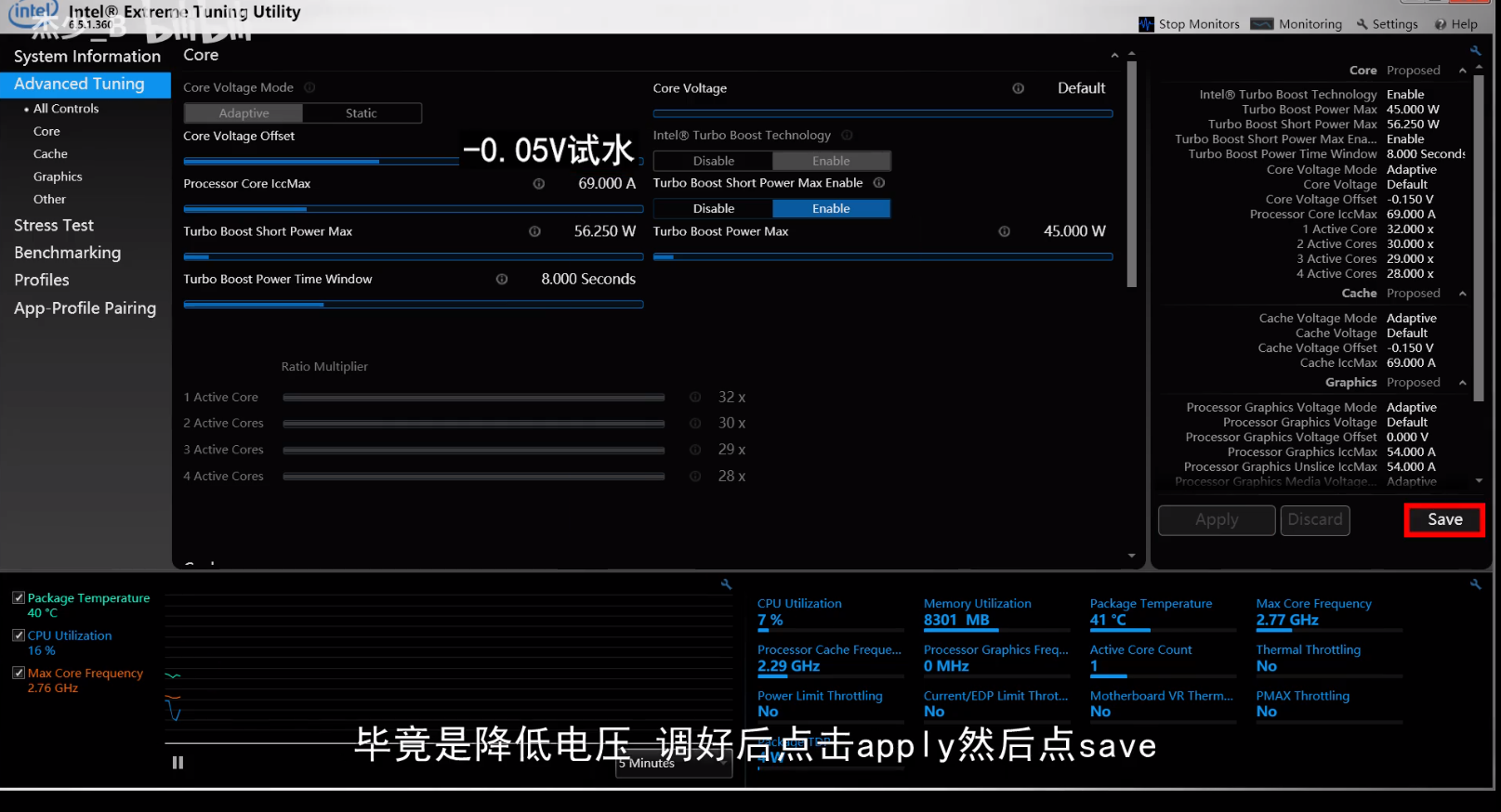The image size is (1501, 812).
Task: Disable Intel Turbo Boost Technology
Action: click(x=714, y=161)
